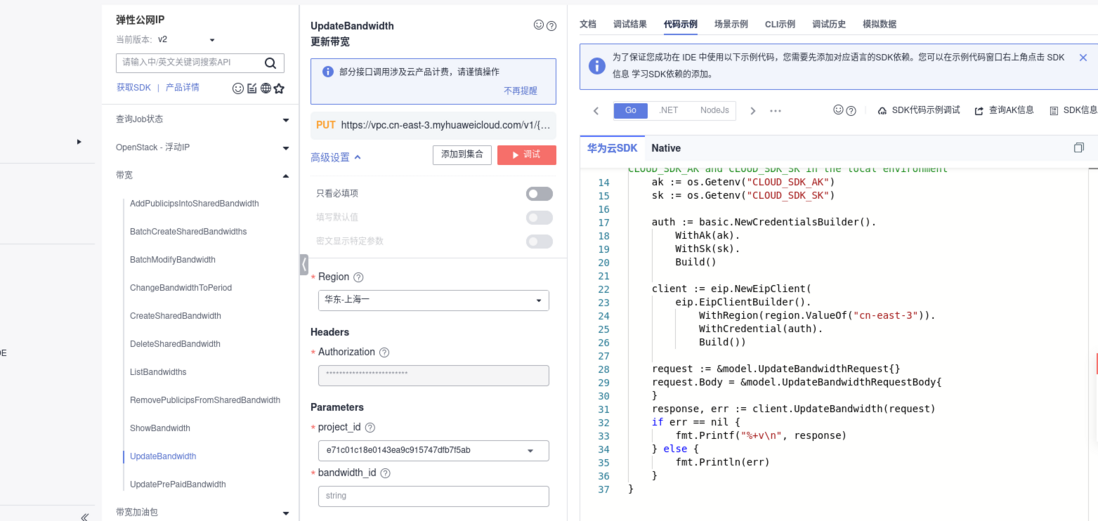Open CreateSharedBandwidth API item
Screen dimensions: 1098x521
(x=176, y=316)
